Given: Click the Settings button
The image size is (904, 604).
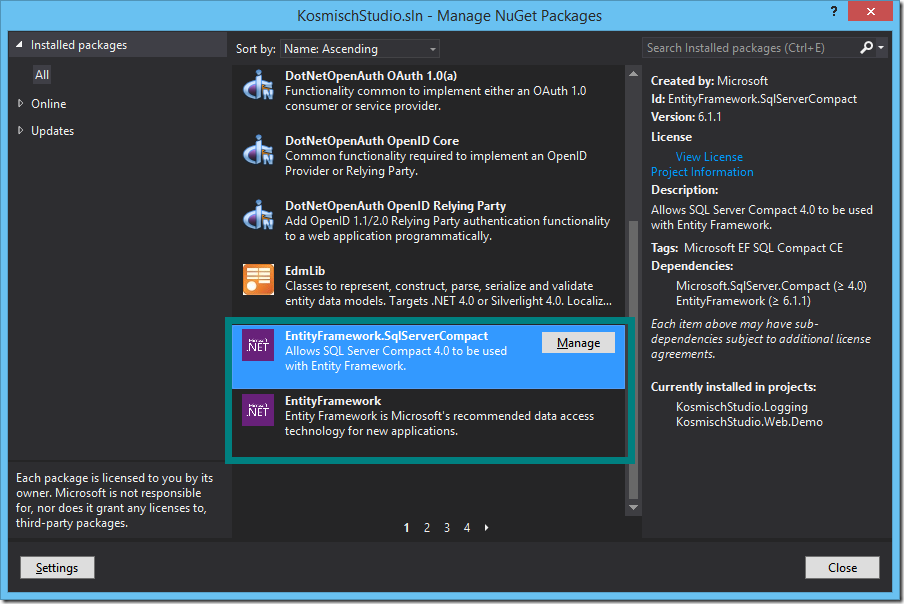Looking at the screenshot, I should (x=57, y=567).
